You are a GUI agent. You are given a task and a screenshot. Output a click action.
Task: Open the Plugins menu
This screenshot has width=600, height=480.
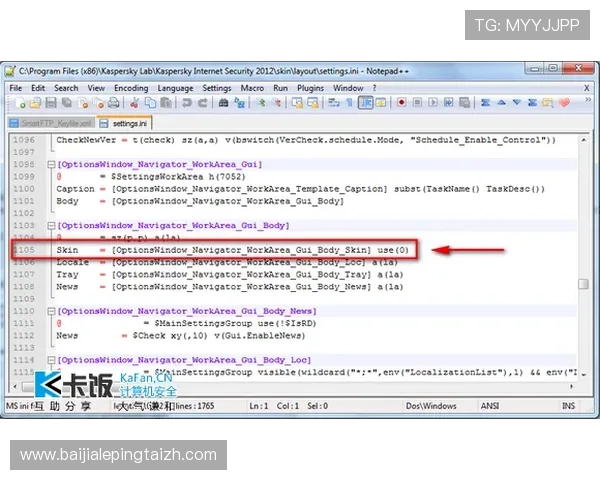pos(311,88)
